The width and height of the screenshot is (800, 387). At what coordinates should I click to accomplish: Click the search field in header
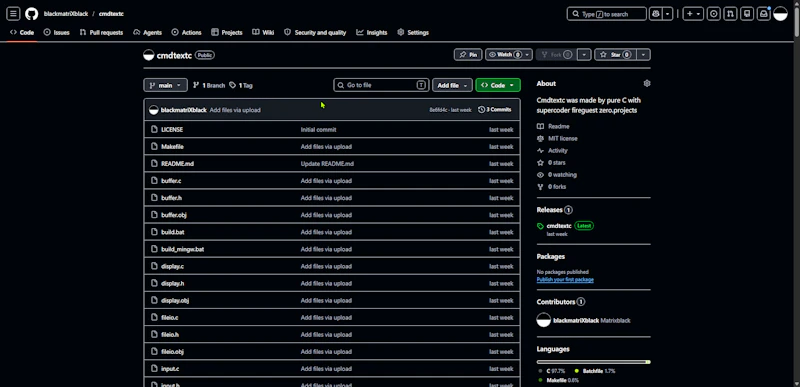(607, 14)
